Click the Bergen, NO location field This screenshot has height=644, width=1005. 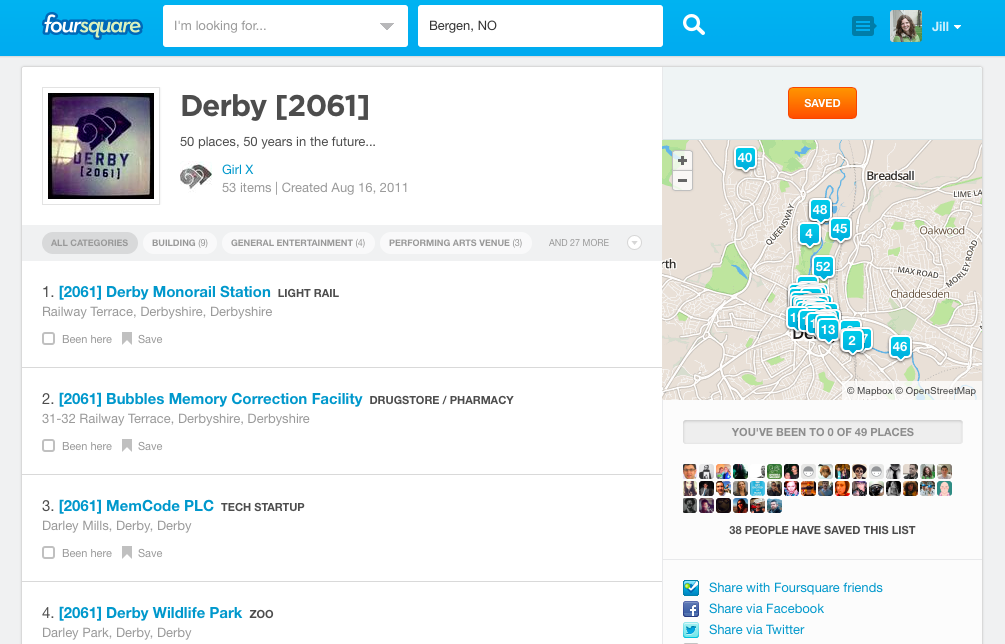click(540, 26)
